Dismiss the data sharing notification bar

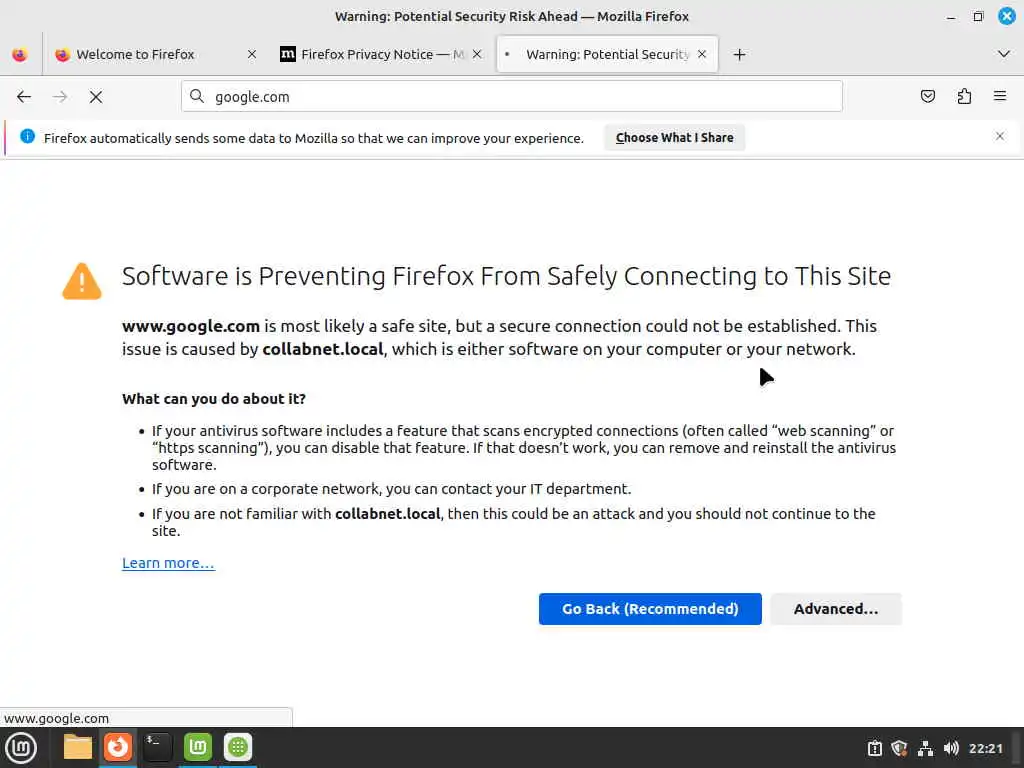999,136
